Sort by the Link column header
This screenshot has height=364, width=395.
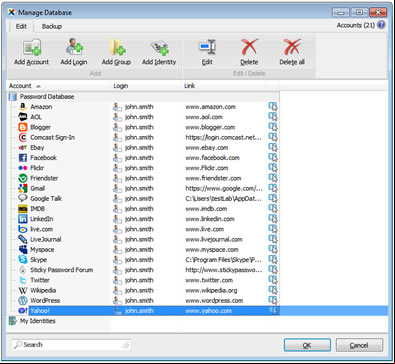point(224,86)
